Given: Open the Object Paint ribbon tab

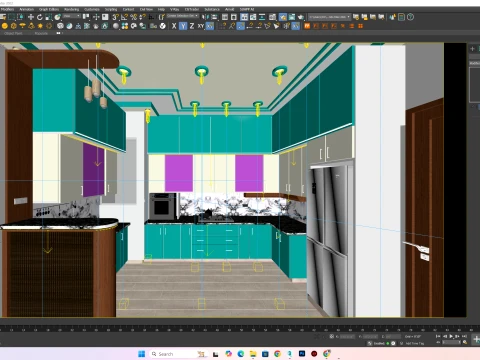Looking at the screenshot, I should coord(13,33).
